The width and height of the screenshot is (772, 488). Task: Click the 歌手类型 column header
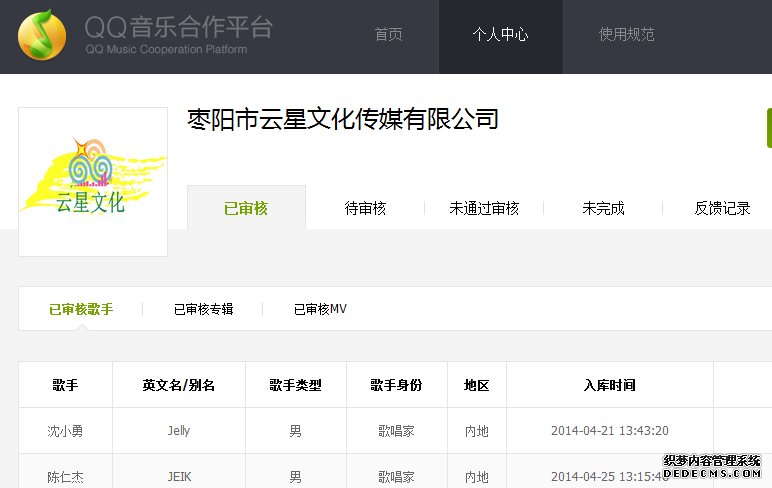(x=295, y=385)
